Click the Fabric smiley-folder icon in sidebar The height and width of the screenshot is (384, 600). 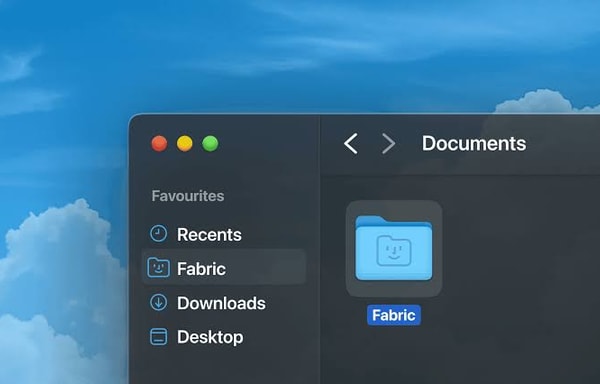pyautogui.click(x=158, y=267)
